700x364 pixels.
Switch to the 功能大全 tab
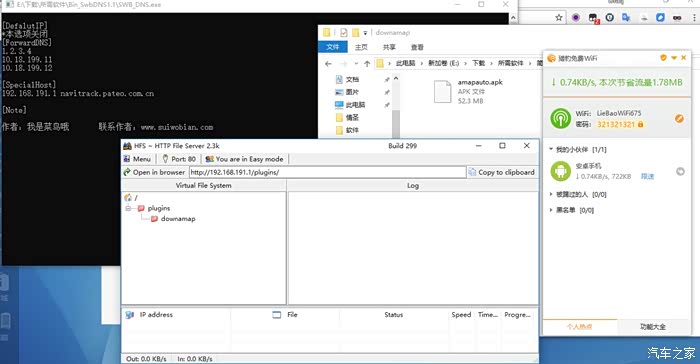653,326
